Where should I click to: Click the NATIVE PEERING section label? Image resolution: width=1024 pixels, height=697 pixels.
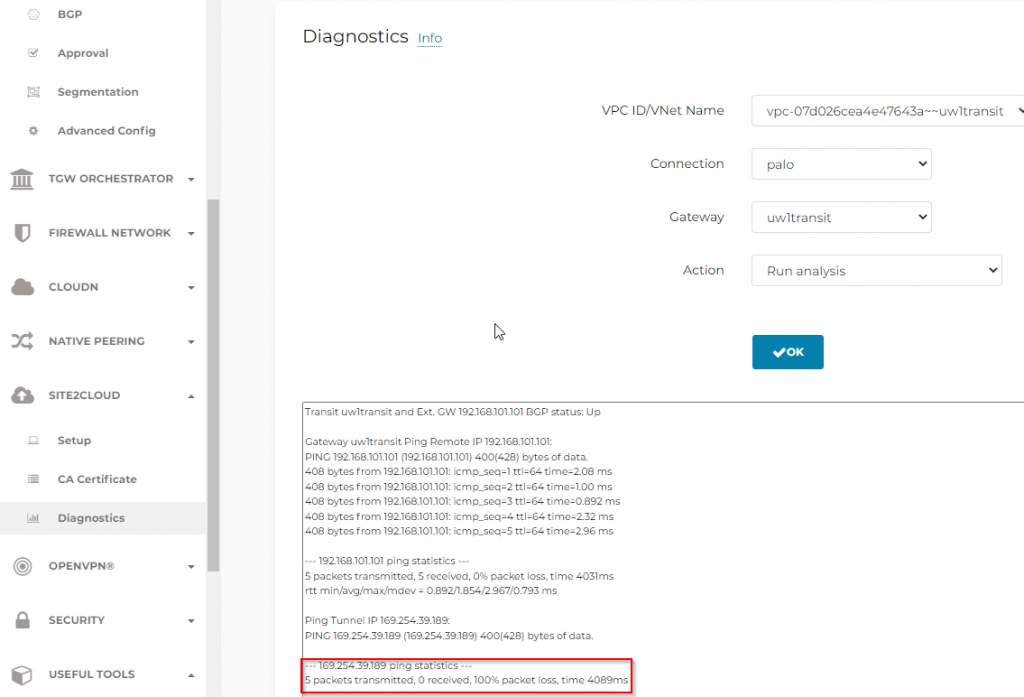[97, 342]
